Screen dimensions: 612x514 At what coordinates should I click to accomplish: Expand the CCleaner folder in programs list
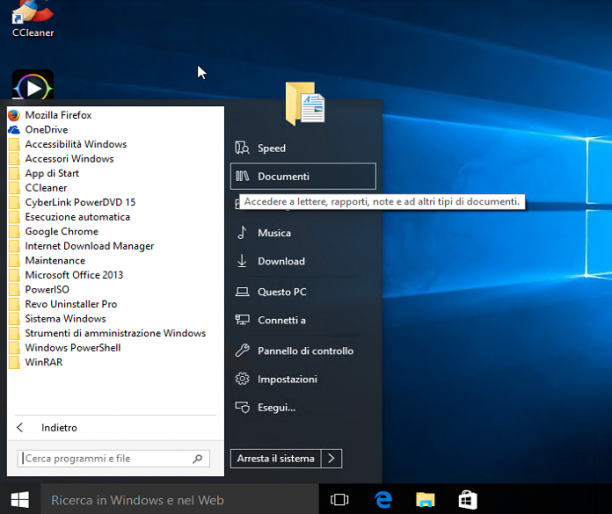pyautogui.click(x=38, y=188)
